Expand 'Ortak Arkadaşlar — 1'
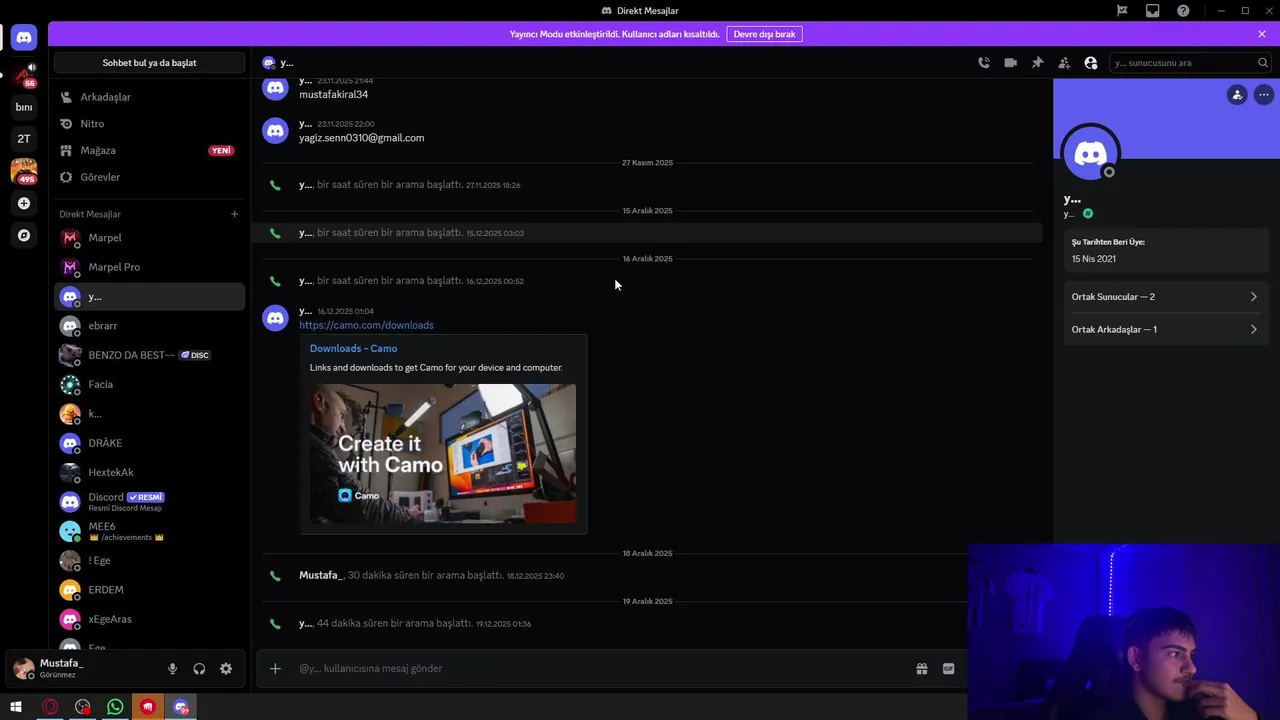The width and height of the screenshot is (1280, 720). (1165, 329)
